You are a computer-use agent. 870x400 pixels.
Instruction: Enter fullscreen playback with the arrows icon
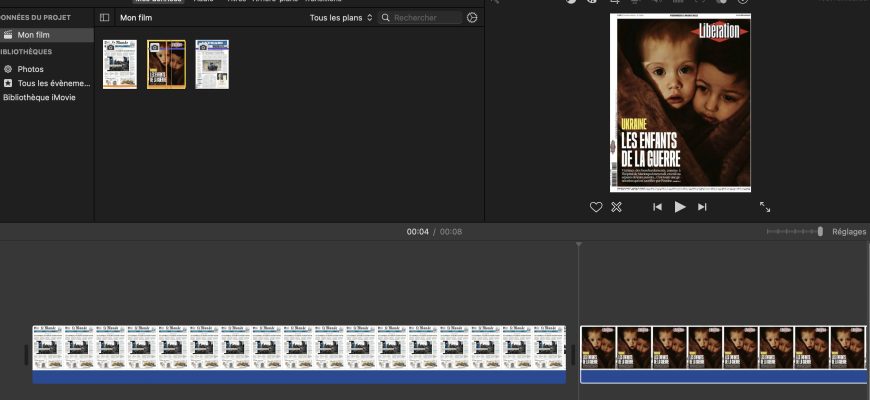coord(765,207)
